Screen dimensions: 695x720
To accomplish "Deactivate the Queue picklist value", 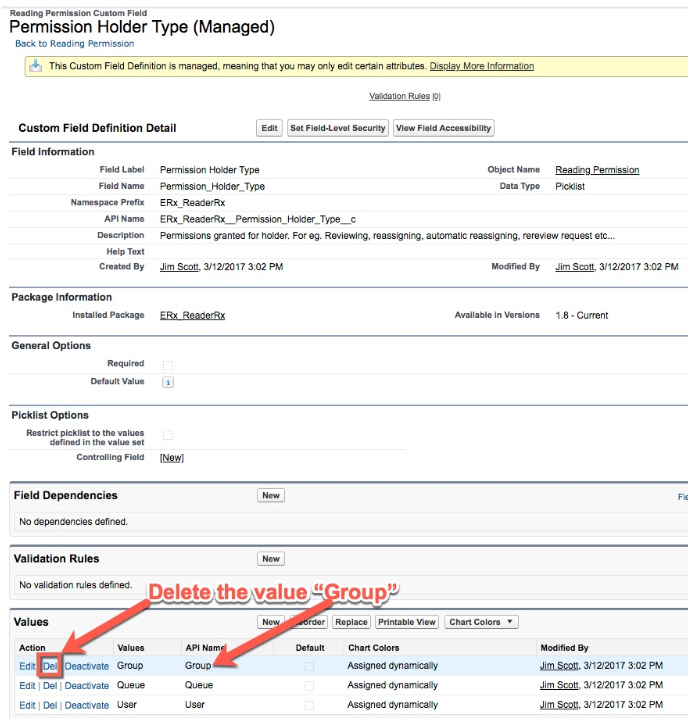I will [87, 686].
